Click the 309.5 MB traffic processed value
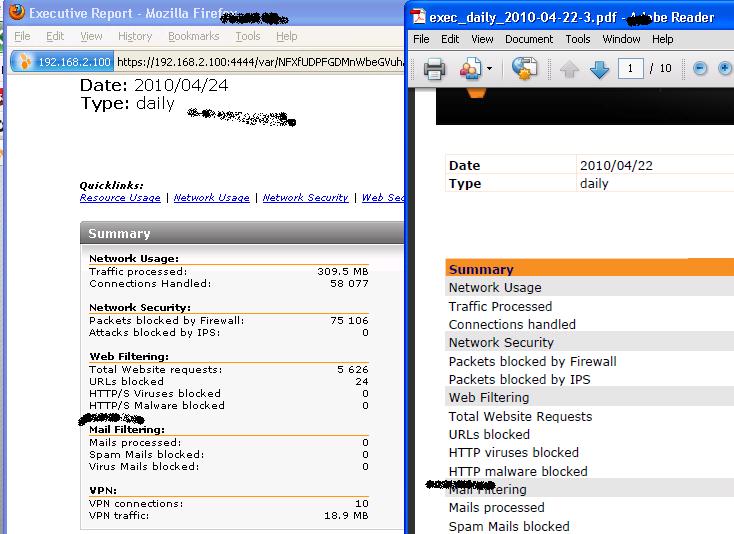 [343, 271]
